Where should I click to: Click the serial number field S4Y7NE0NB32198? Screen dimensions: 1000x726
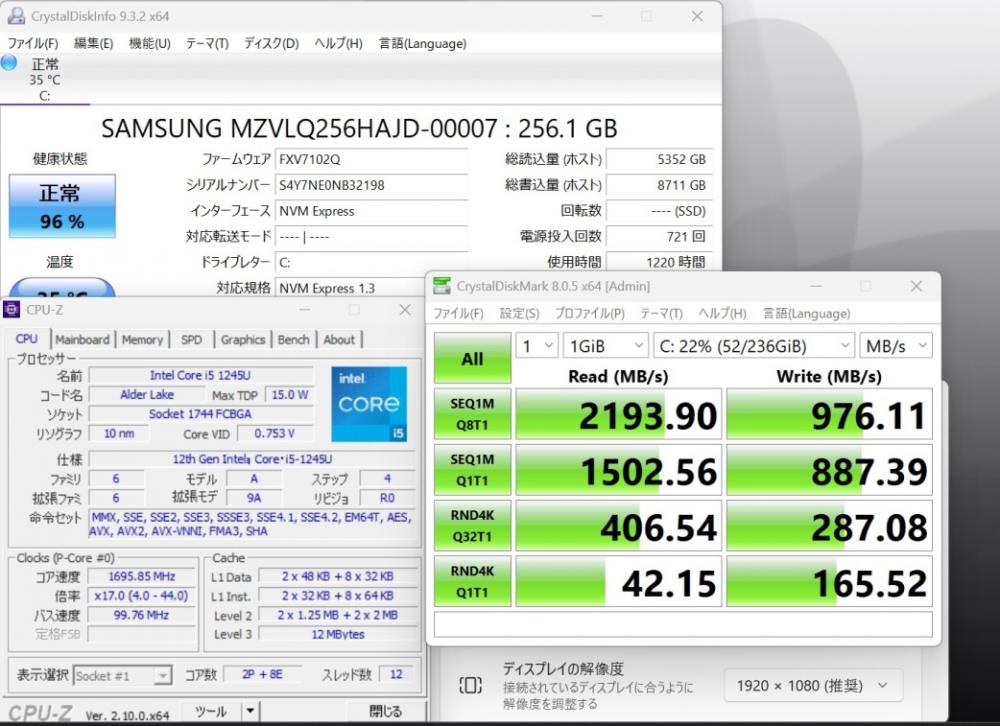click(x=371, y=185)
